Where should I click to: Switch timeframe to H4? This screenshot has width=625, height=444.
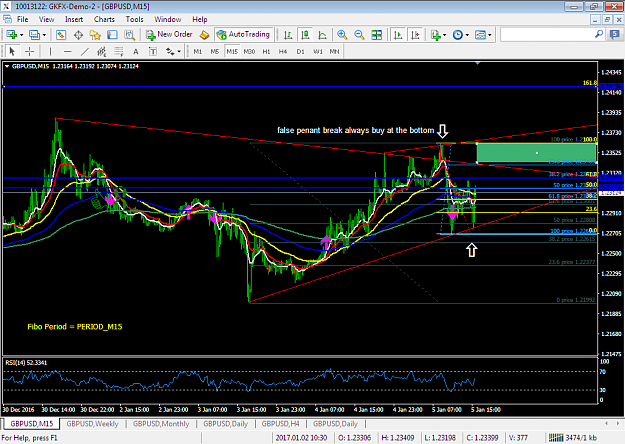(283, 51)
